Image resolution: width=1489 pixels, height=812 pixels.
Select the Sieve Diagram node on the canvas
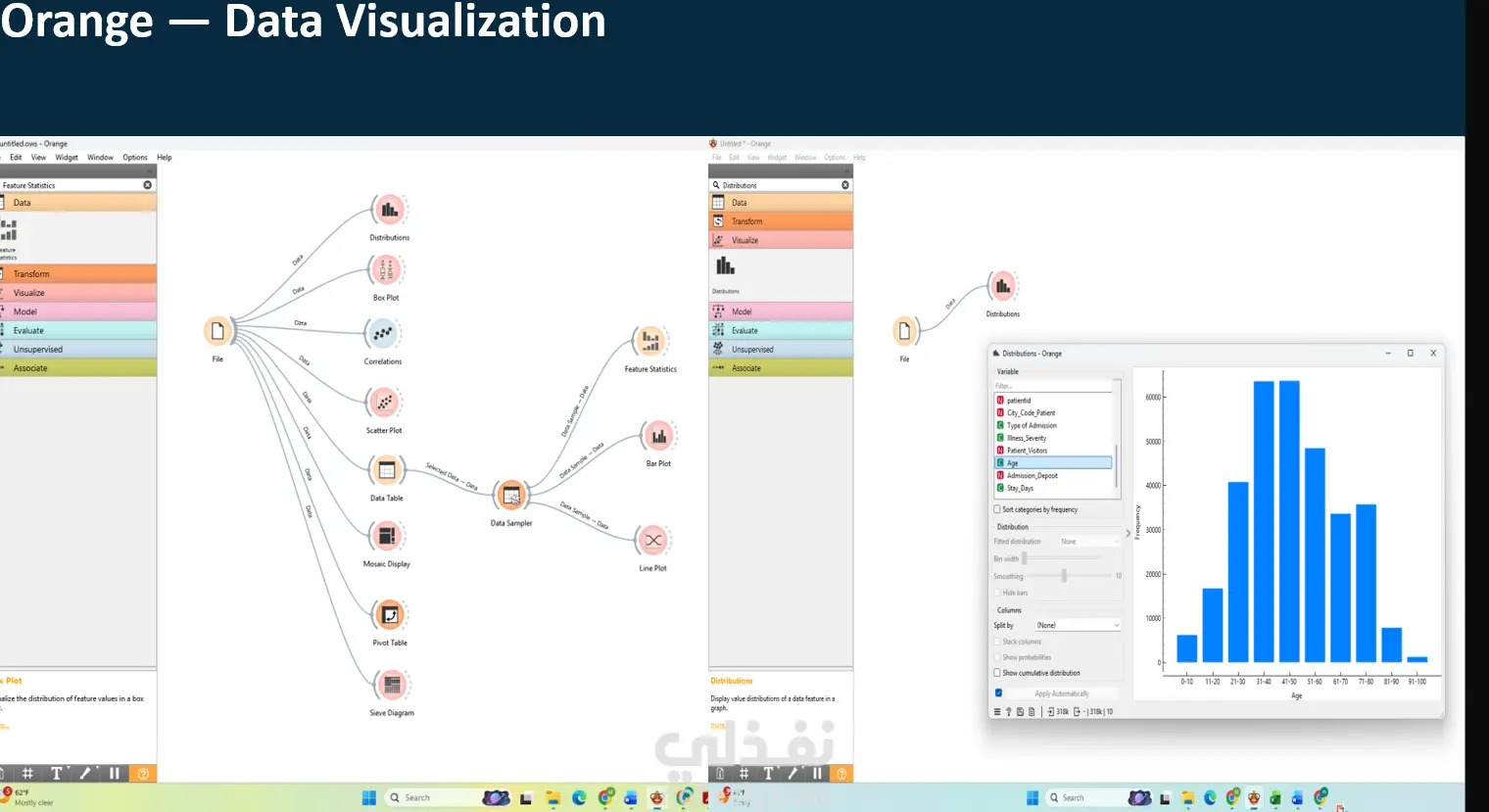point(392,685)
